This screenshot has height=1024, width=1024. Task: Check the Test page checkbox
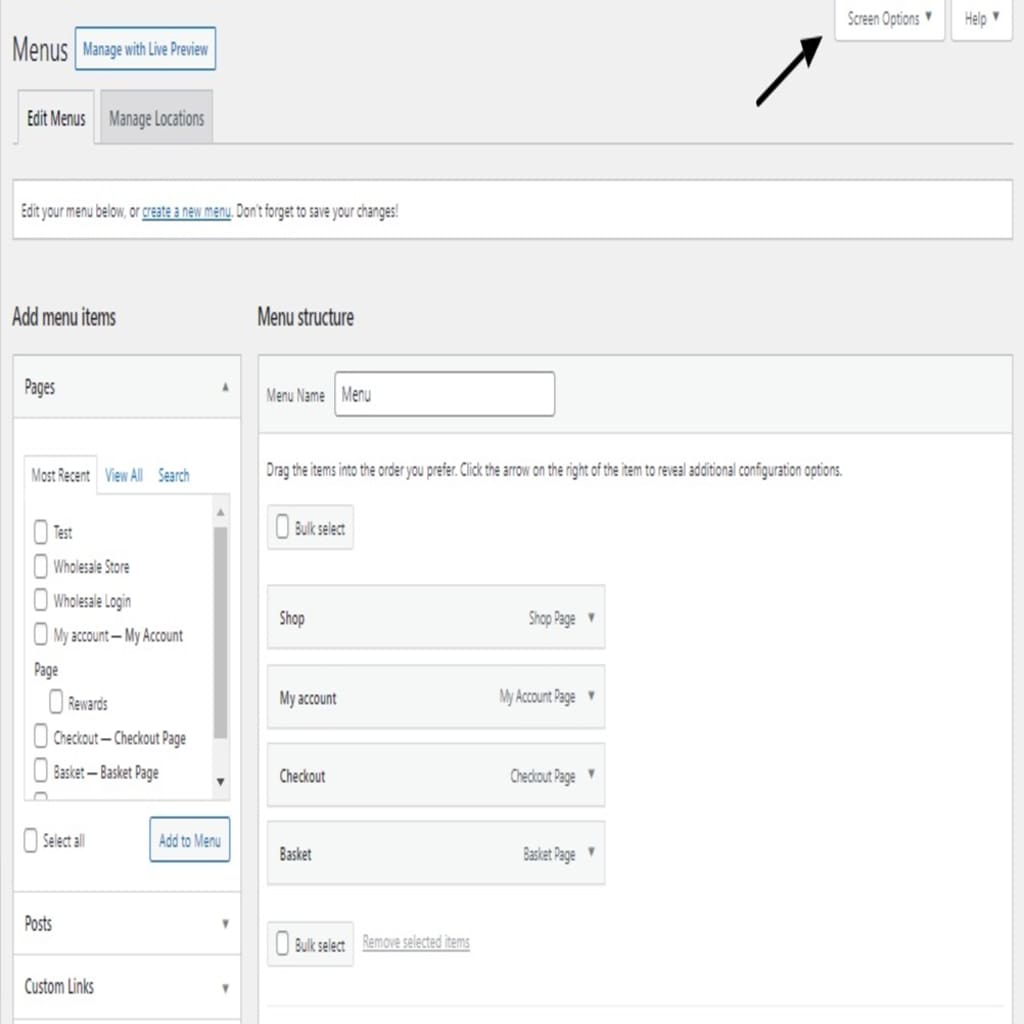(x=40, y=532)
